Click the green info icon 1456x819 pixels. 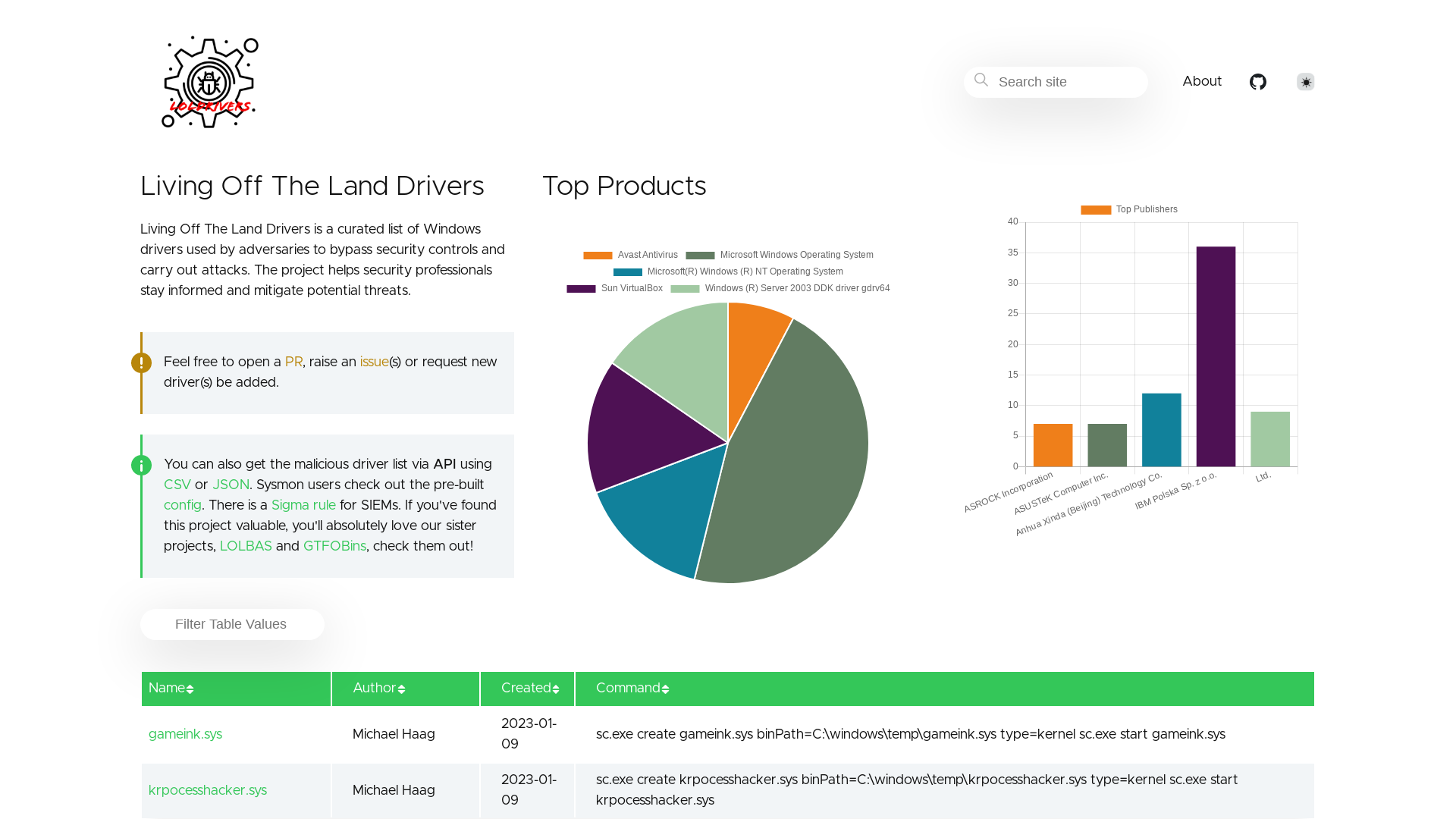tap(141, 465)
